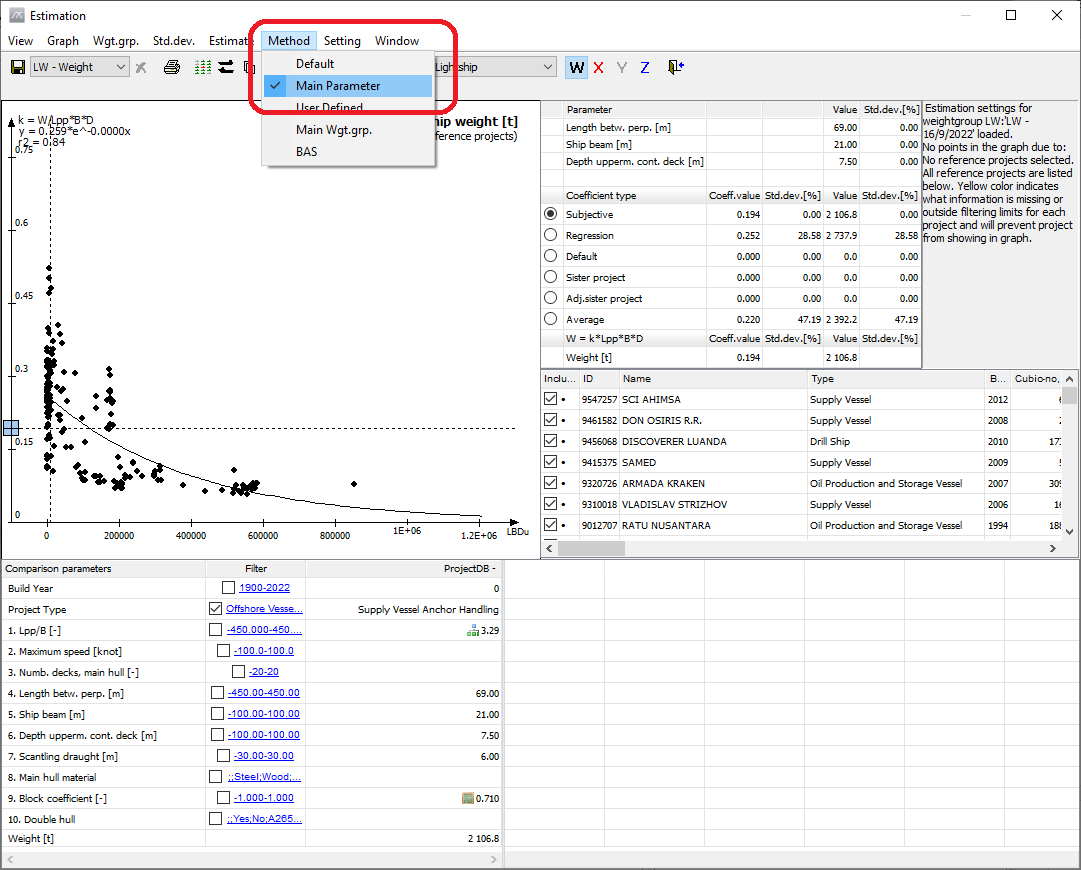
Task: Expand the Lightship dropdown list
Action: tap(547, 67)
